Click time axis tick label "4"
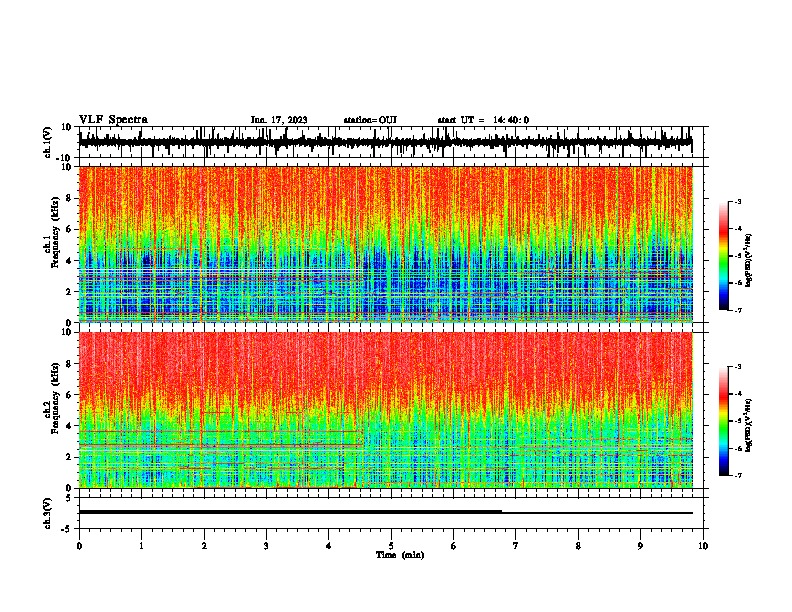Screen dimensions: 792x612 point(329,546)
